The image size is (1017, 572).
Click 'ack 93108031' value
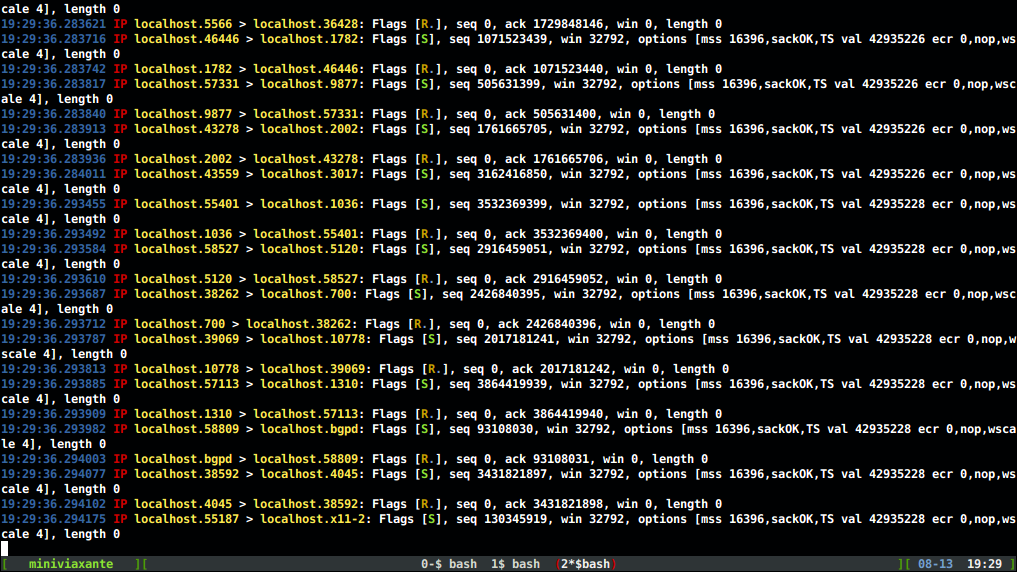[x=547, y=459]
